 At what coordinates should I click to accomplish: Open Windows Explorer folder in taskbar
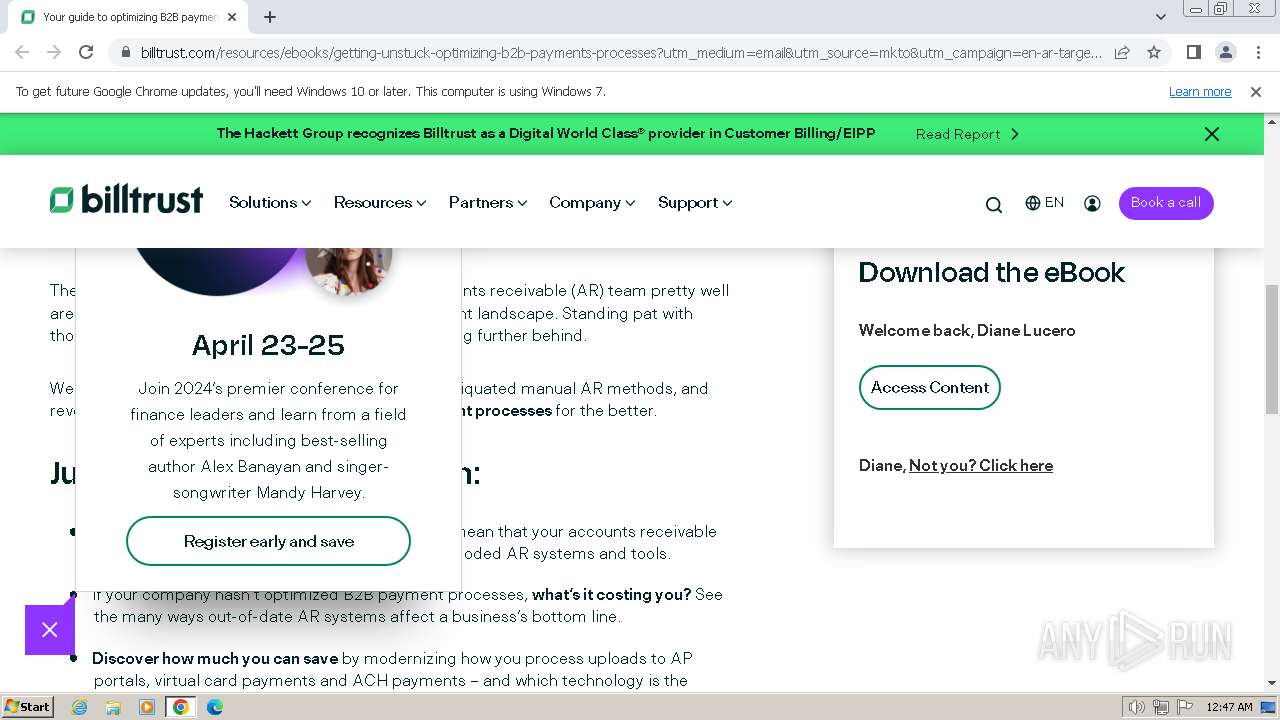113,707
